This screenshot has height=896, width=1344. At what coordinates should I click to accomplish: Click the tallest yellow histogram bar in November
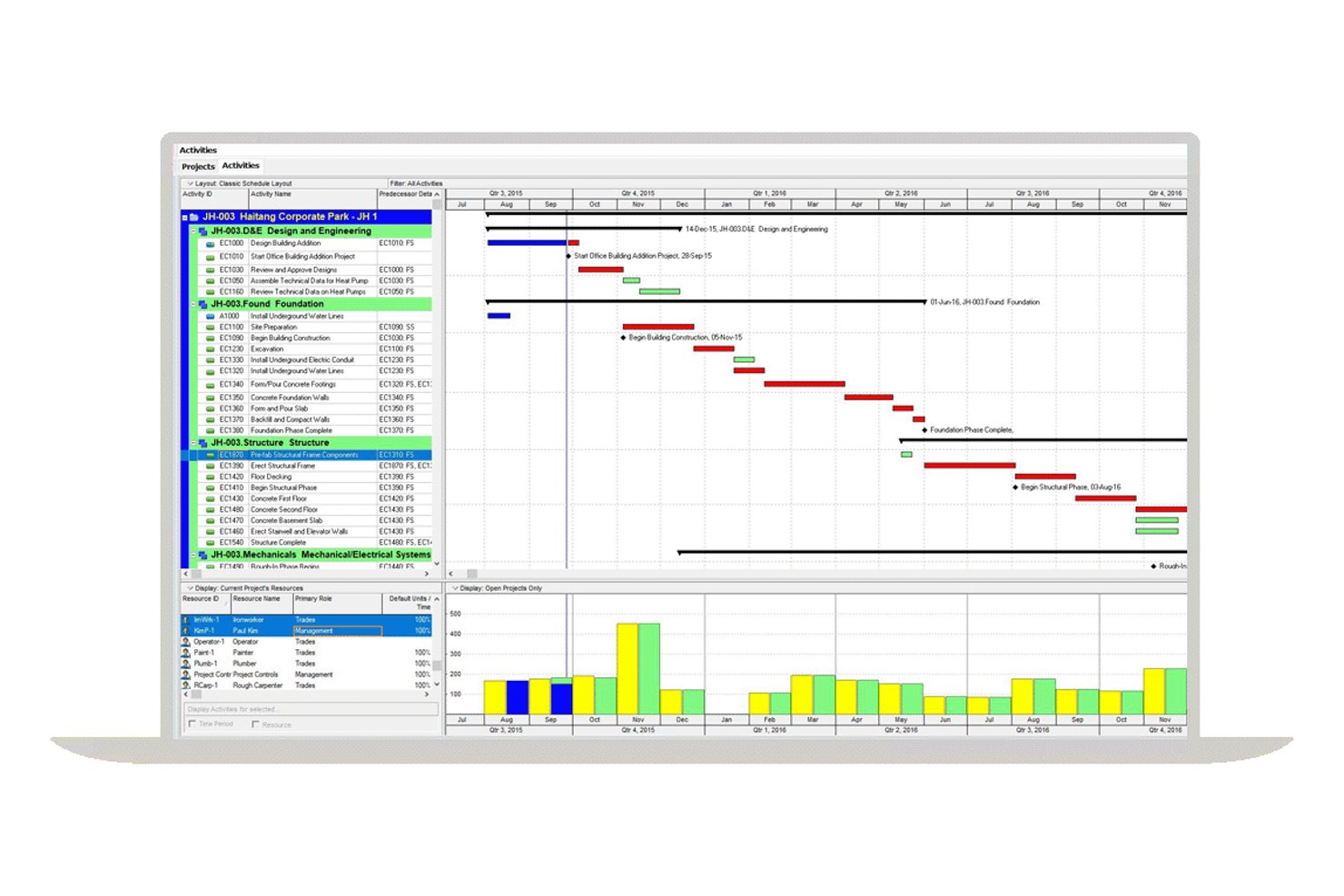click(x=628, y=669)
